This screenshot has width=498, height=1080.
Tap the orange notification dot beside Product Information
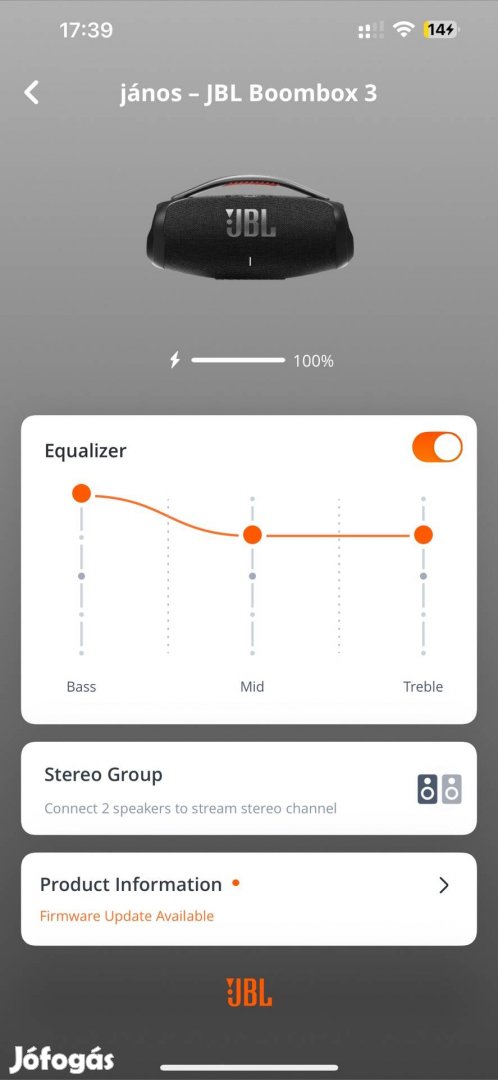[x=236, y=882]
